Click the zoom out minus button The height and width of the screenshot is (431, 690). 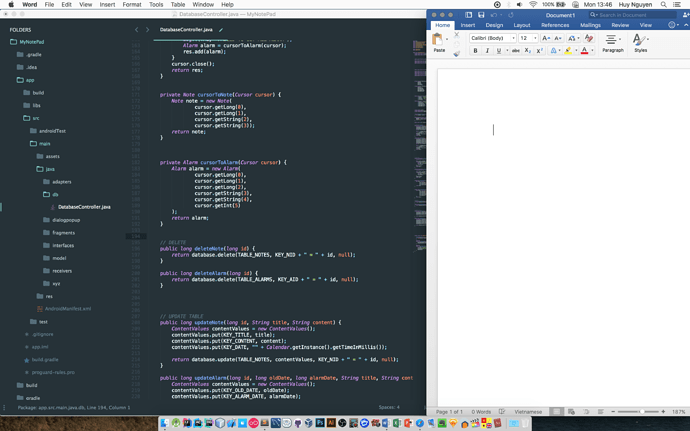tap(613, 412)
